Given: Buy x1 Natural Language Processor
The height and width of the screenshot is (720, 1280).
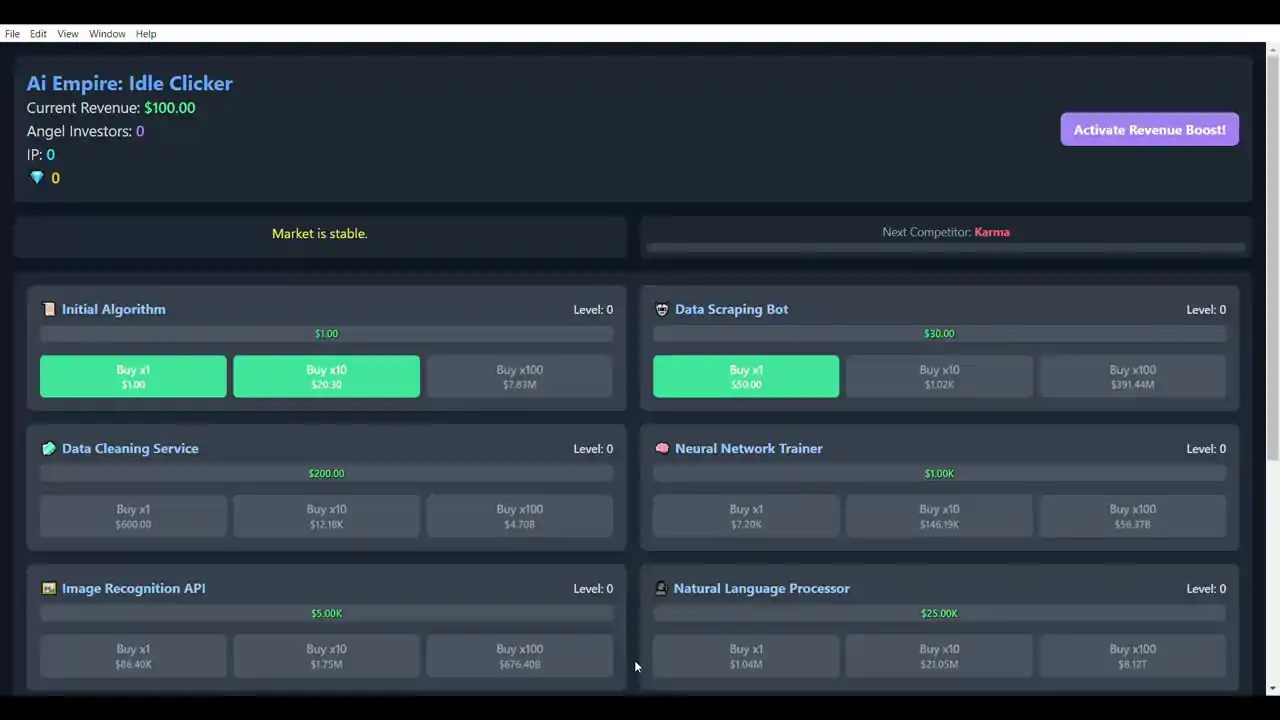Looking at the screenshot, I should [746, 656].
